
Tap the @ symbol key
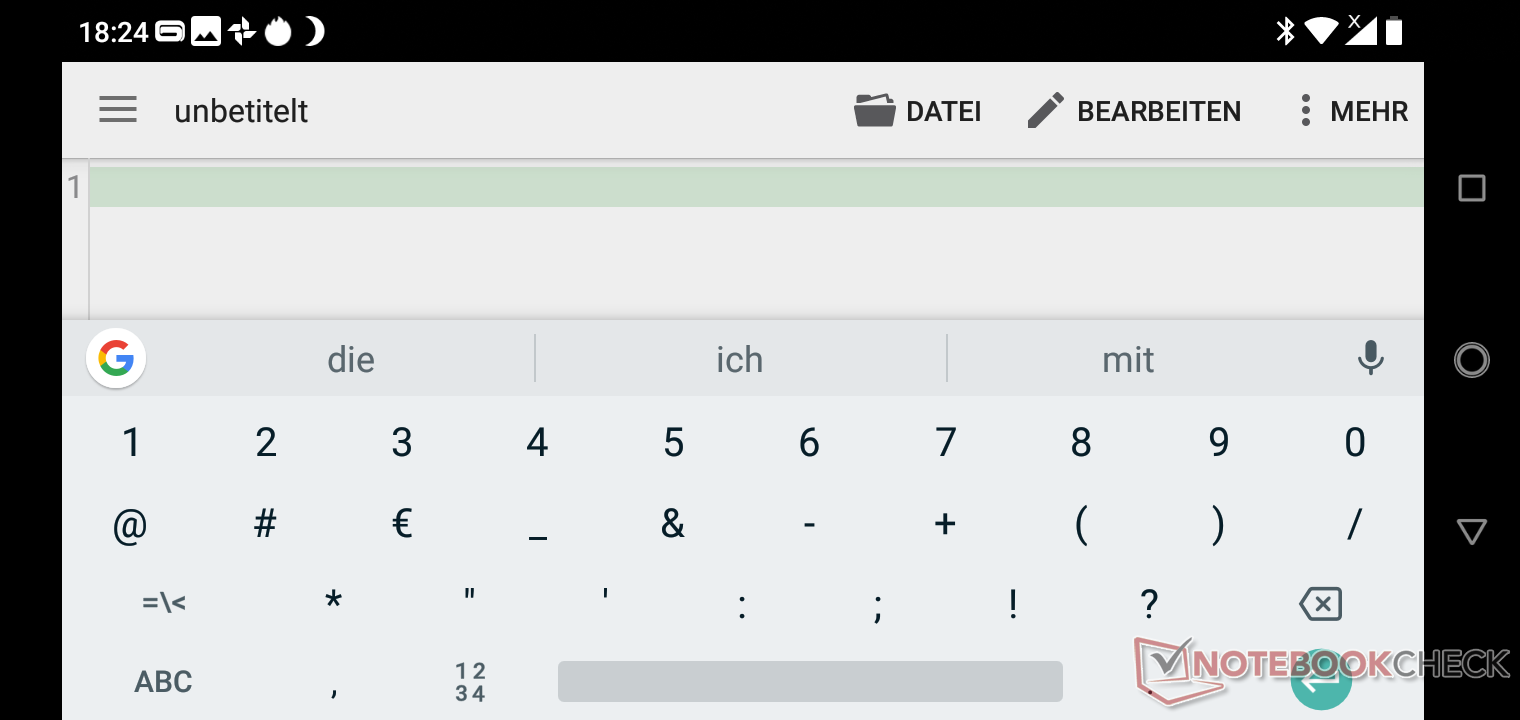[x=130, y=525]
